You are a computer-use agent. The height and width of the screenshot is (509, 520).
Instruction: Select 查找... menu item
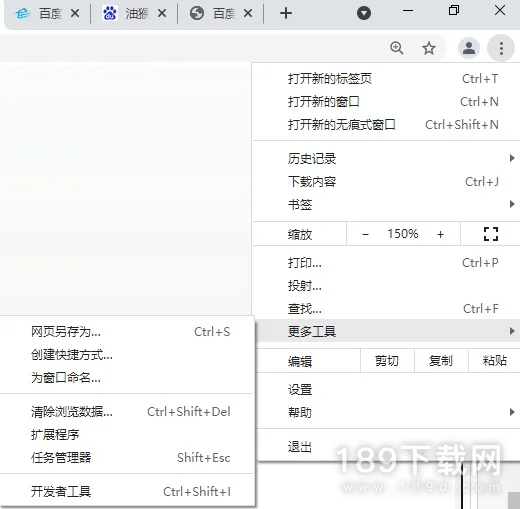(387, 309)
